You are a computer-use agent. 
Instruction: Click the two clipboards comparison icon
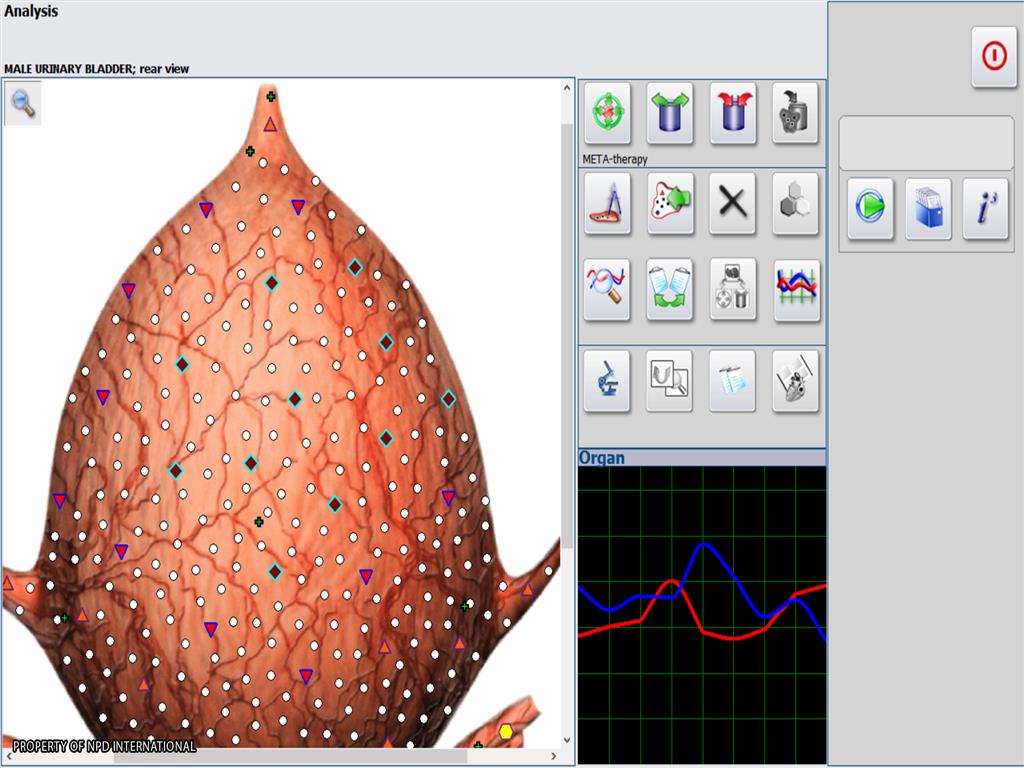pos(670,290)
